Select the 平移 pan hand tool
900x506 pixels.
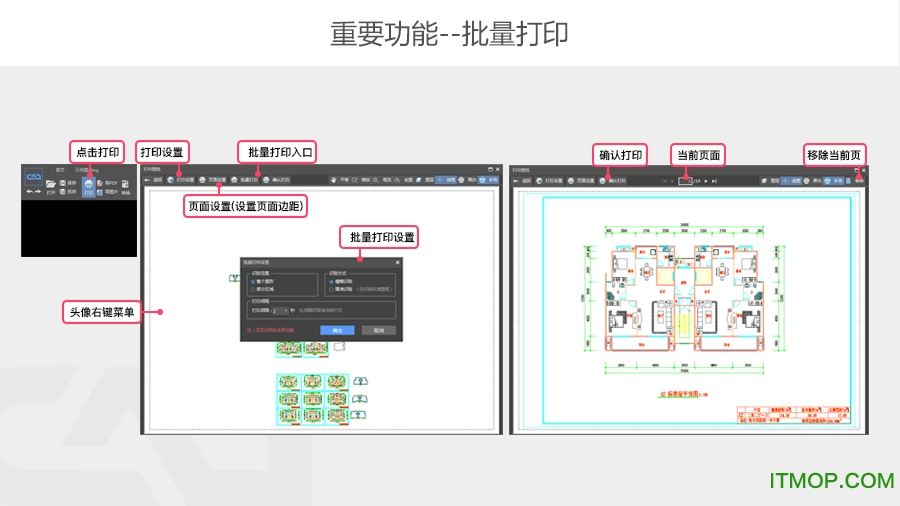point(339,180)
